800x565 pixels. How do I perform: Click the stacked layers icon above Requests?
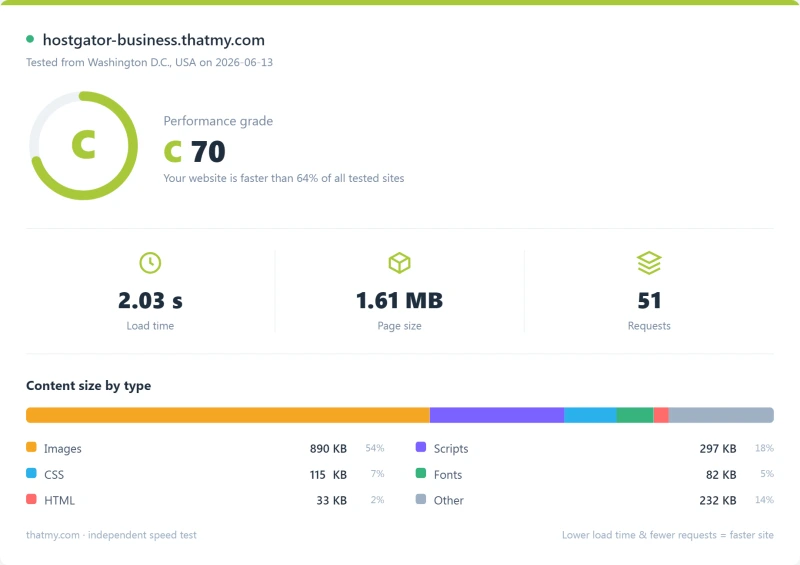pos(649,263)
